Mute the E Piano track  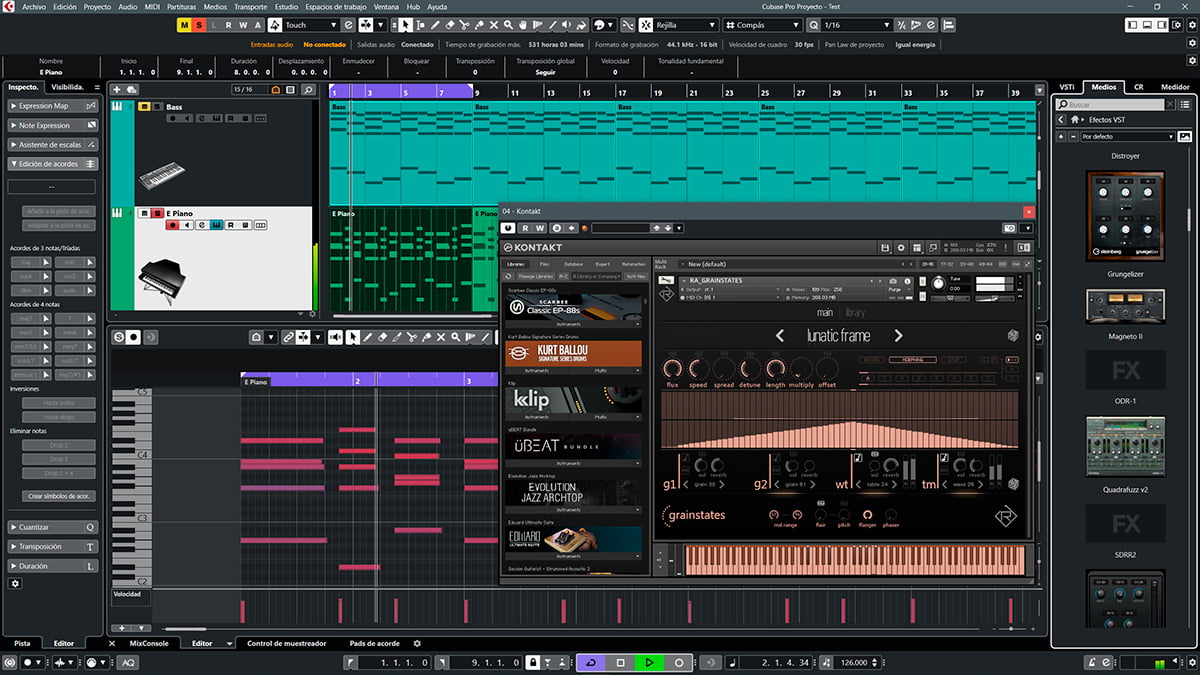tap(144, 213)
